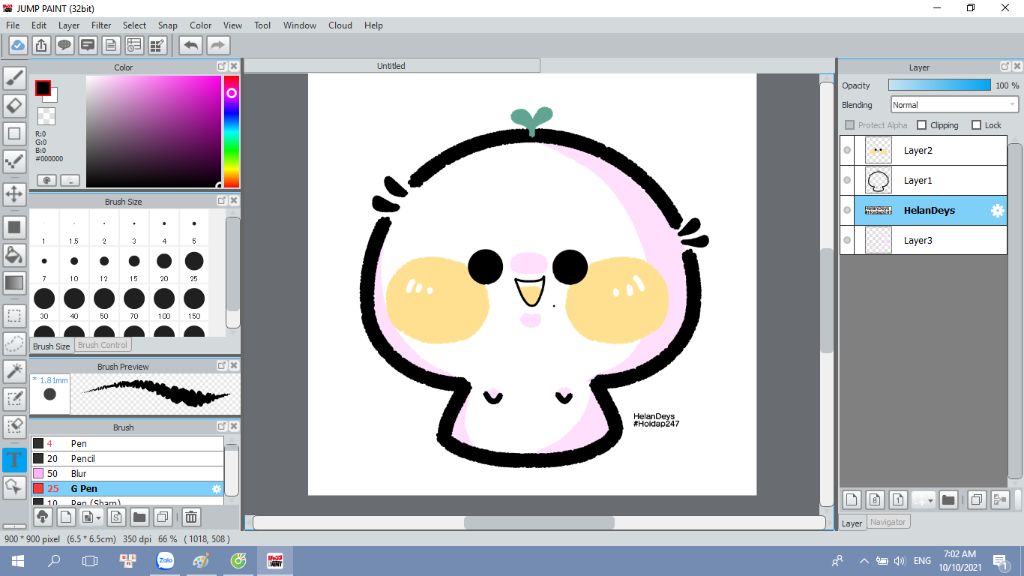Enable the Clipping checkbox
The height and width of the screenshot is (576, 1024).
coord(921,125)
